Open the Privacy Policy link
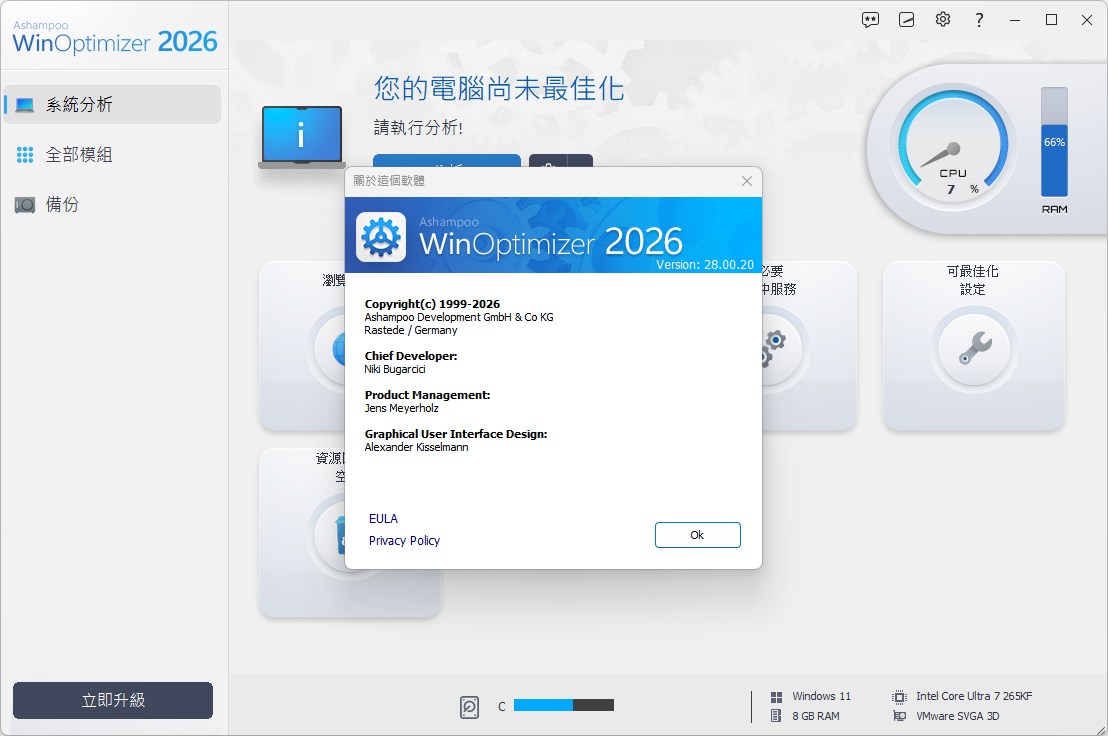Viewport: 1108px width, 736px height. click(404, 540)
